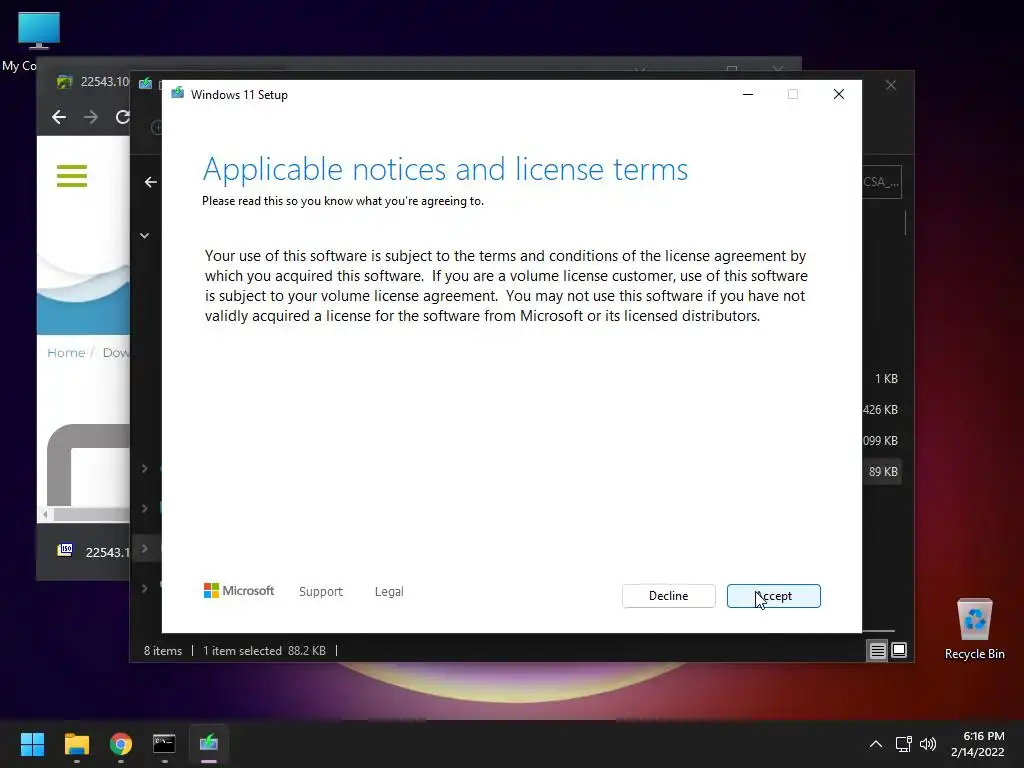Open the Recycle Bin desktop icon
1024x768 pixels.
974,629
